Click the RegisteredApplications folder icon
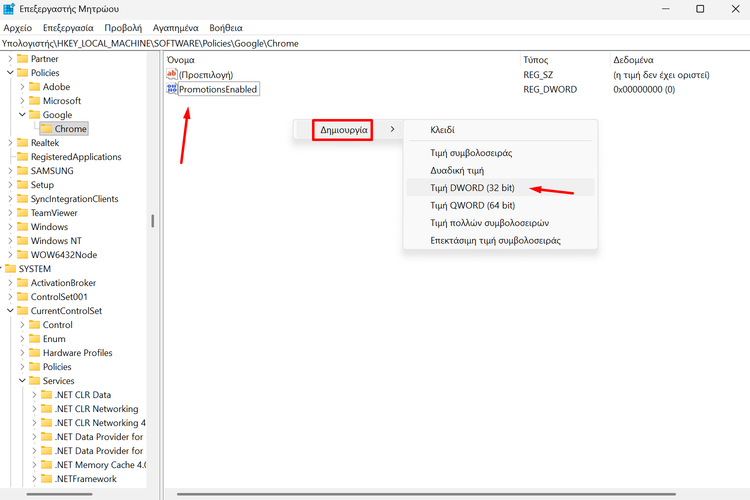This screenshot has height=500, width=750. [22, 156]
